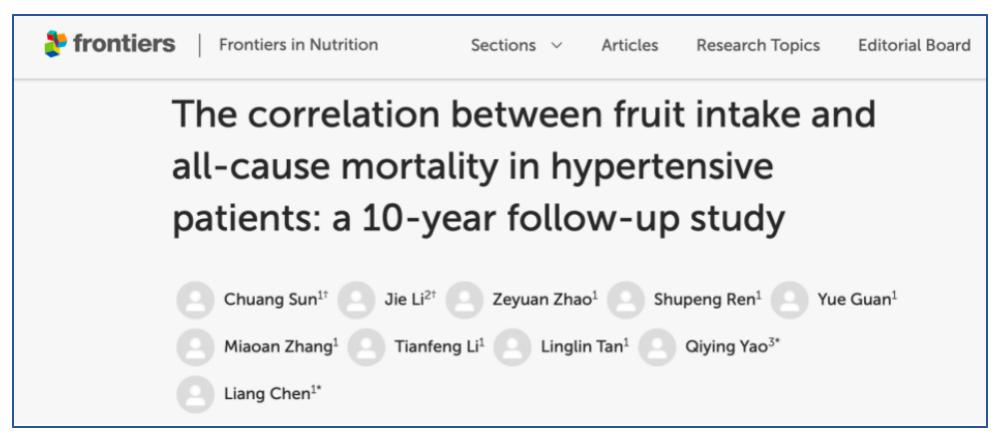Screen dimensions: 1006x440
Task: Open the Articles menu item
Action: coord(629,46)
